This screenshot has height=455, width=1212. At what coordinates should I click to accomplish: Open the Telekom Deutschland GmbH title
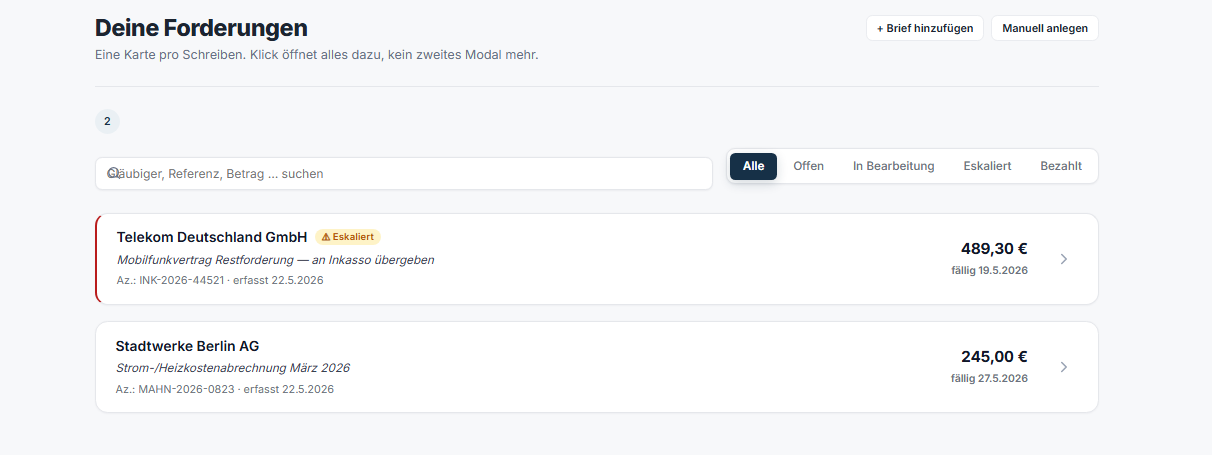click(212, 237)
